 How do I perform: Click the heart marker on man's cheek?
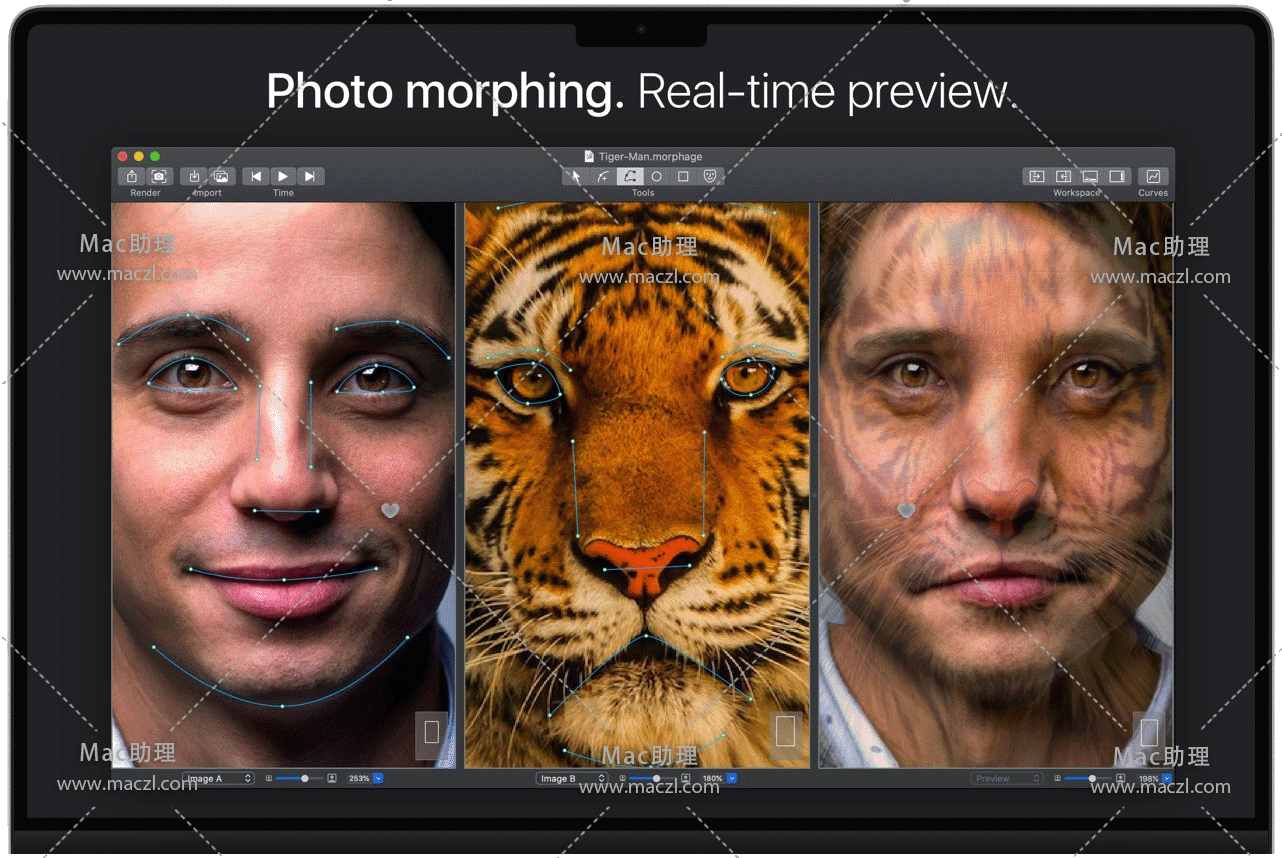tap(390, 511)
